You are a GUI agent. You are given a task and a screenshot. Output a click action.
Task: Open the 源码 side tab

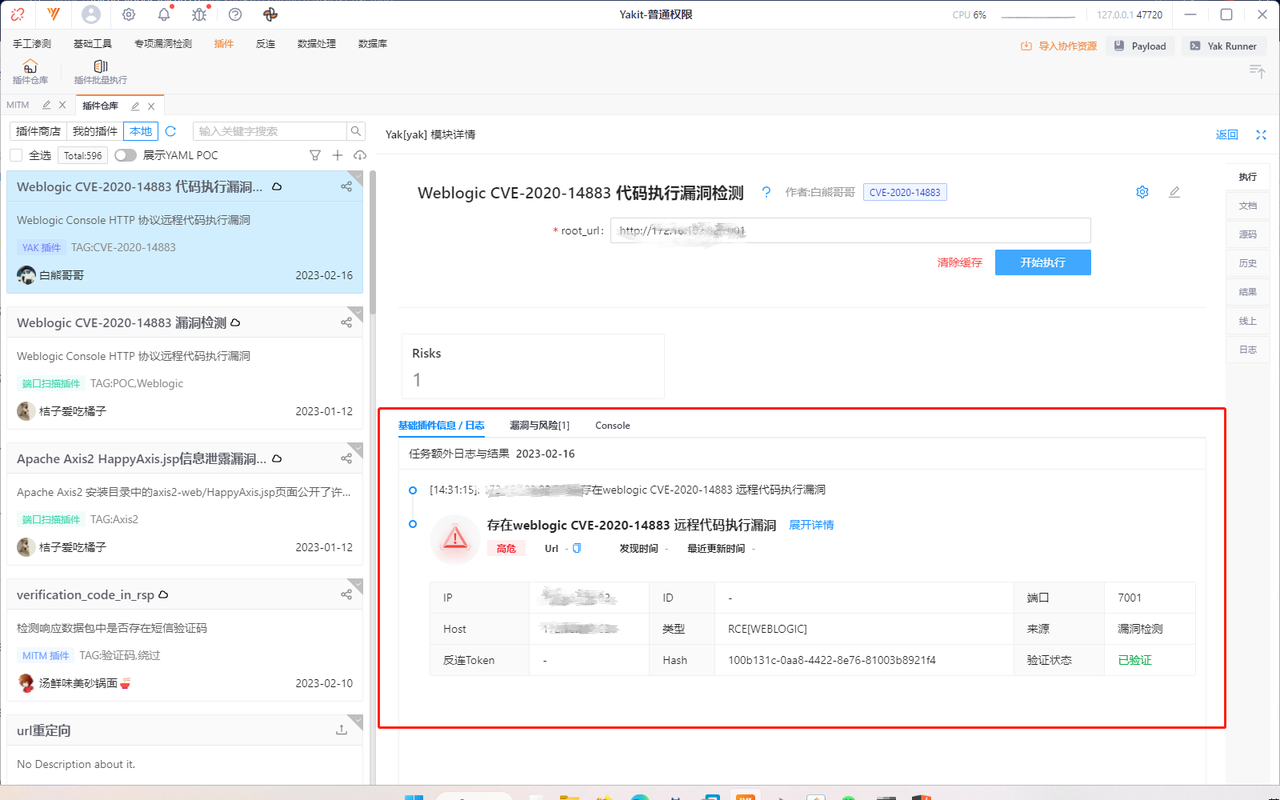point(1247,234)
